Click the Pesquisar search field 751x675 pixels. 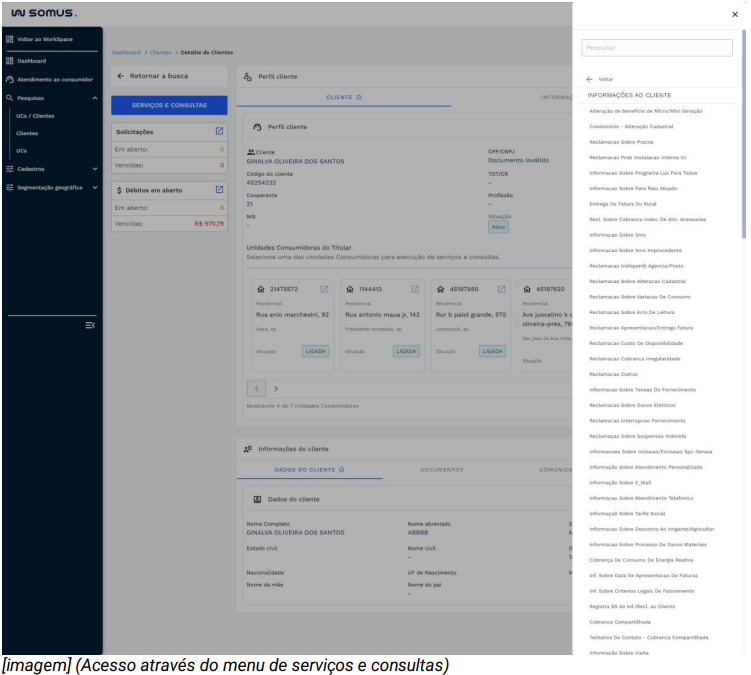click(658, 47)
